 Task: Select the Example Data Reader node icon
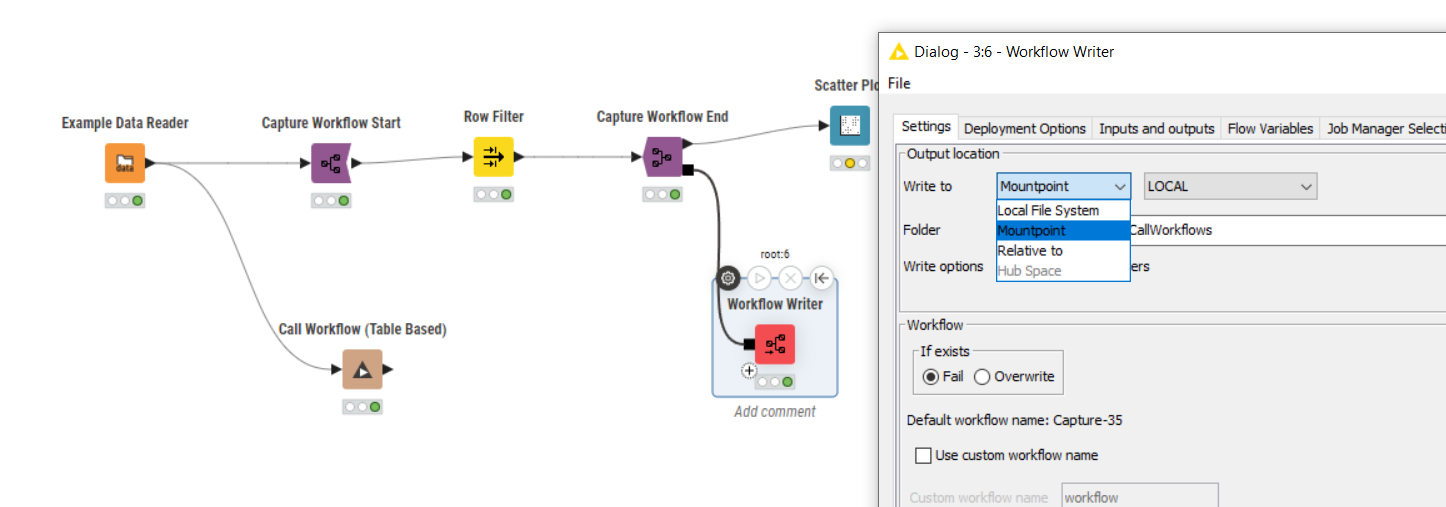click(125, 163)
